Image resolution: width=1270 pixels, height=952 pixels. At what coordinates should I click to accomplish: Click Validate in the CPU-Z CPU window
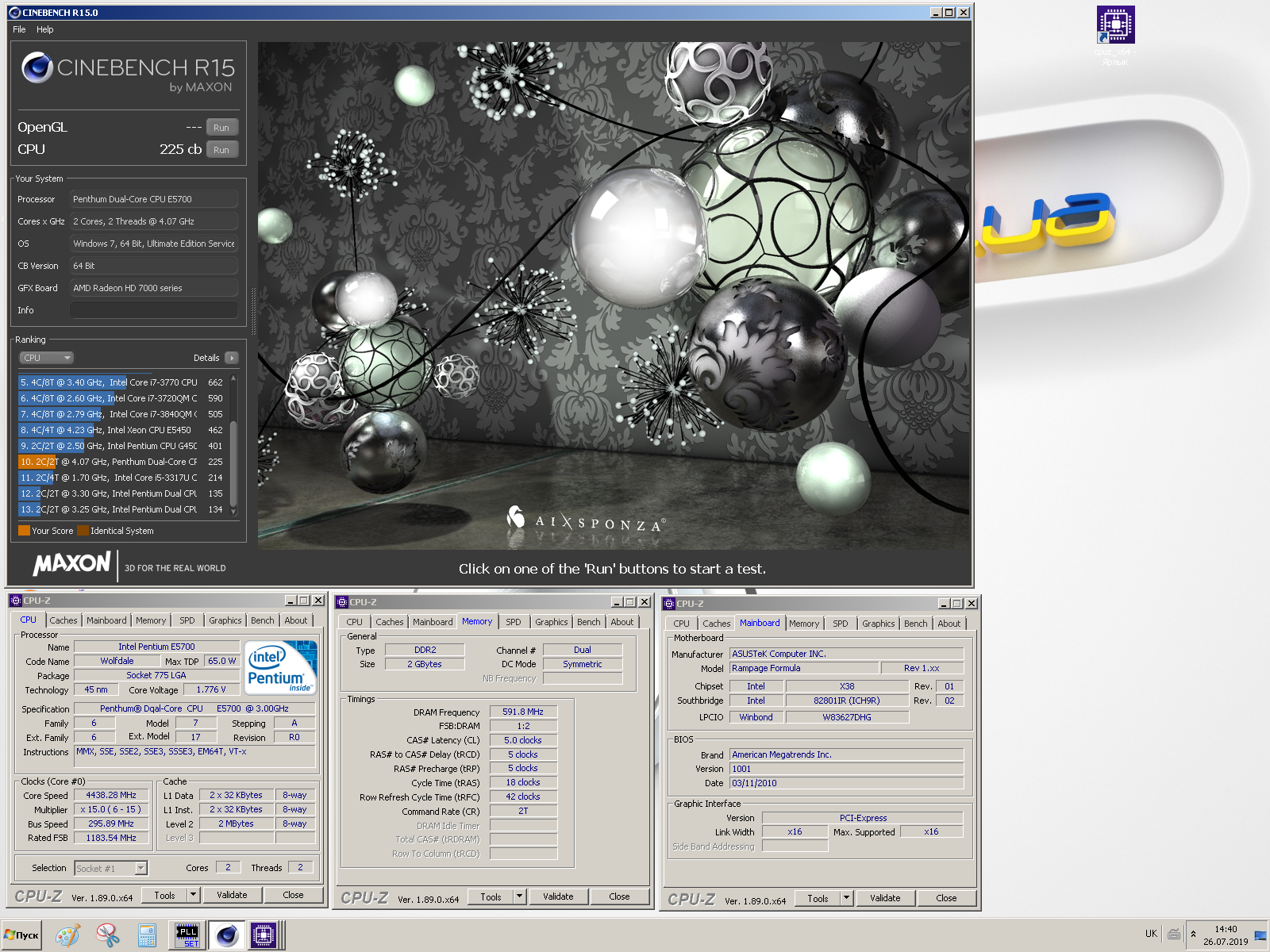(232, 895)
